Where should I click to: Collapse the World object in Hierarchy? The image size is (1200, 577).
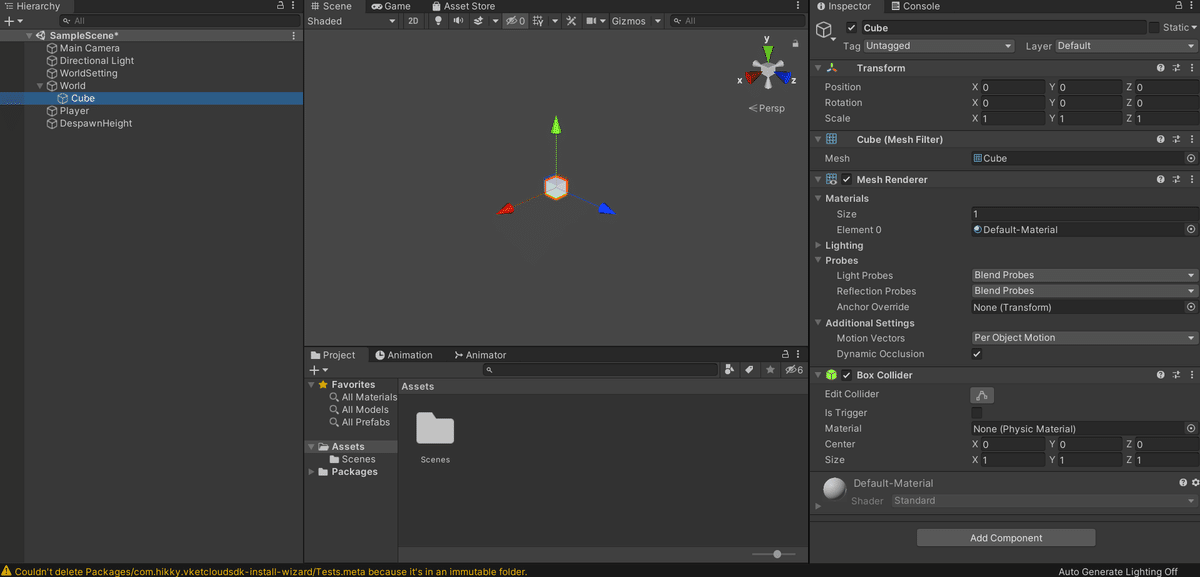[x=40, y=86]
